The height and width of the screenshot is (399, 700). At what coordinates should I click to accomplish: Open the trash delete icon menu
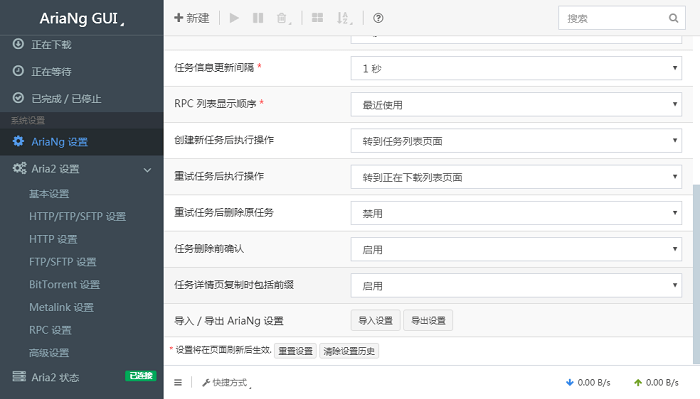click(x=283, y=18)
